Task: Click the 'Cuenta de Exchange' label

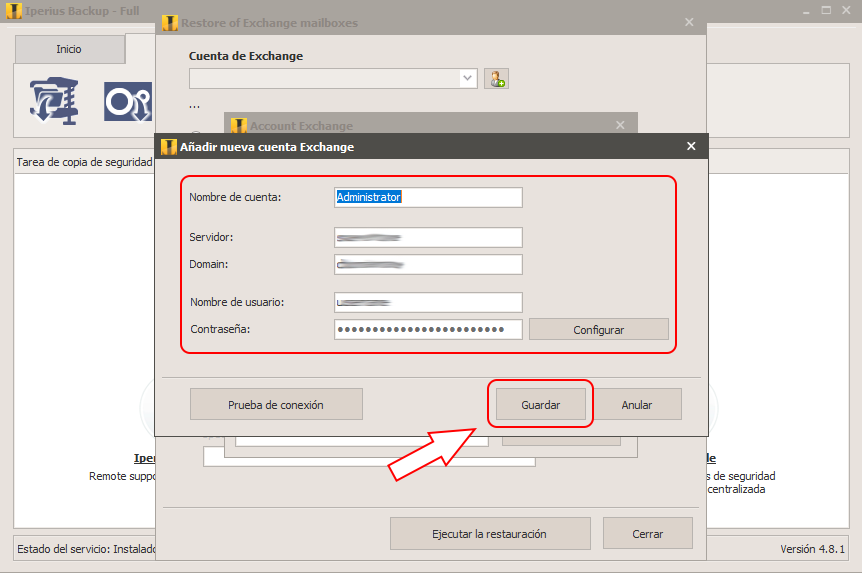Action: [x=246, y=56]
